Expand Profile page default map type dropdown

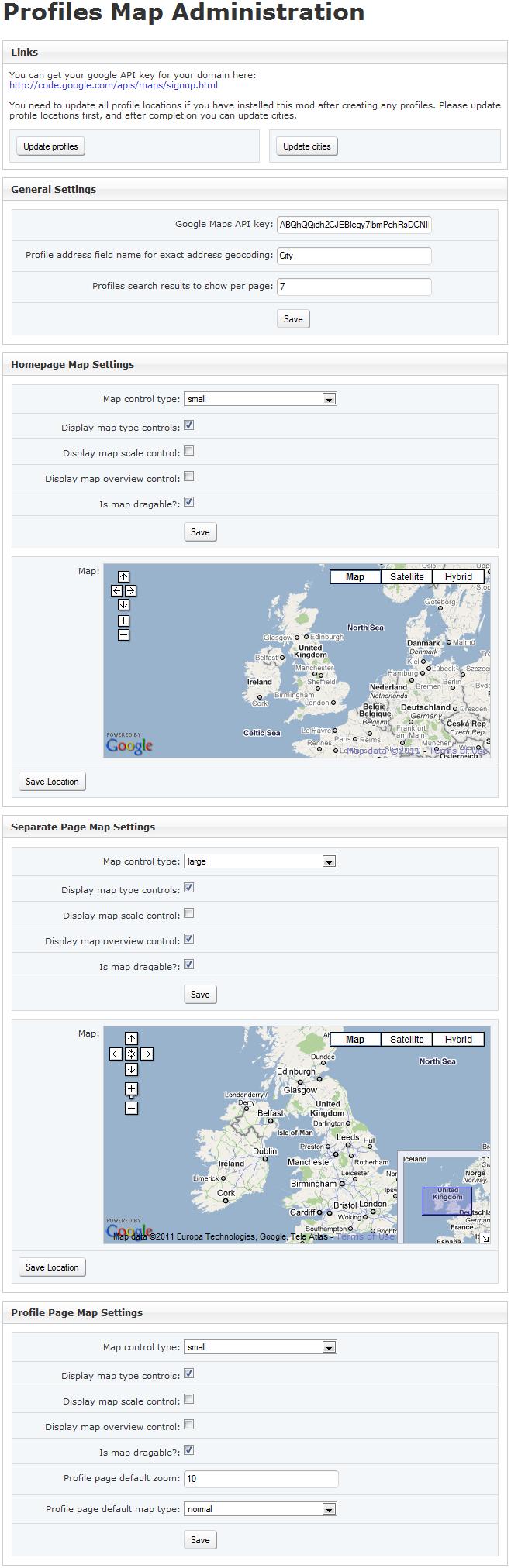[x=260, y=1509]
